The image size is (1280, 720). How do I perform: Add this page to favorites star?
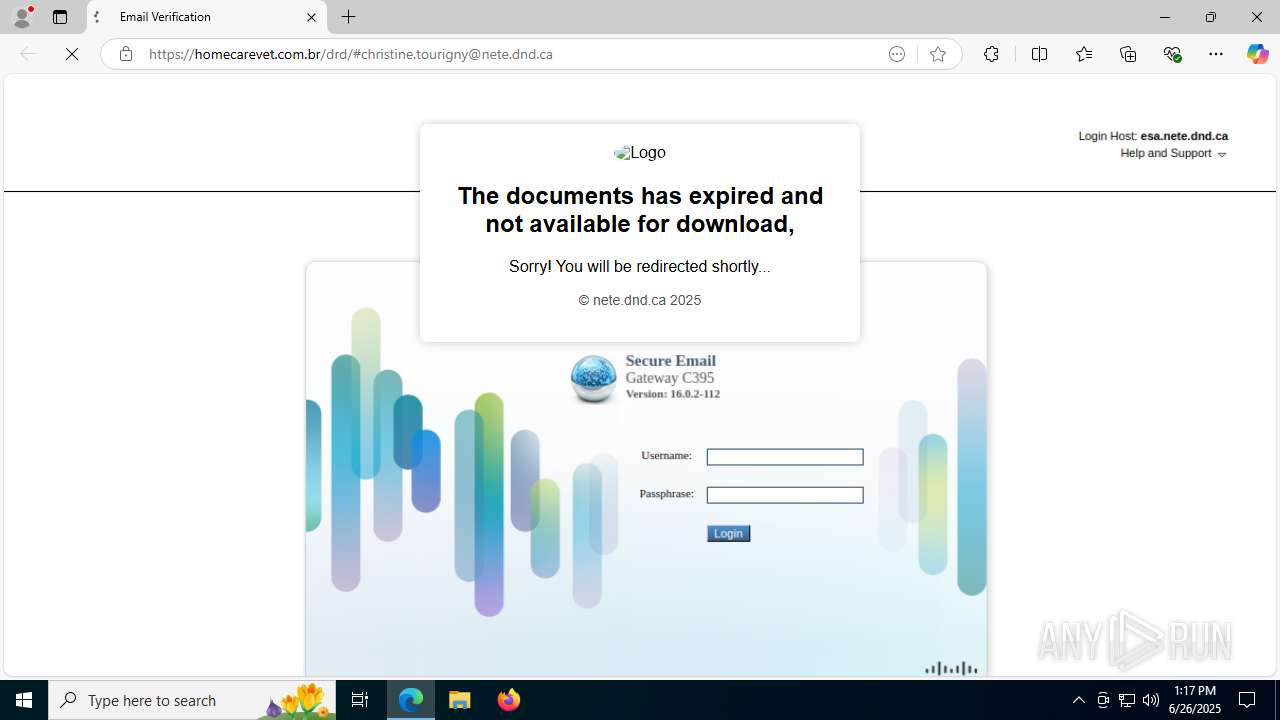point(937,54)
